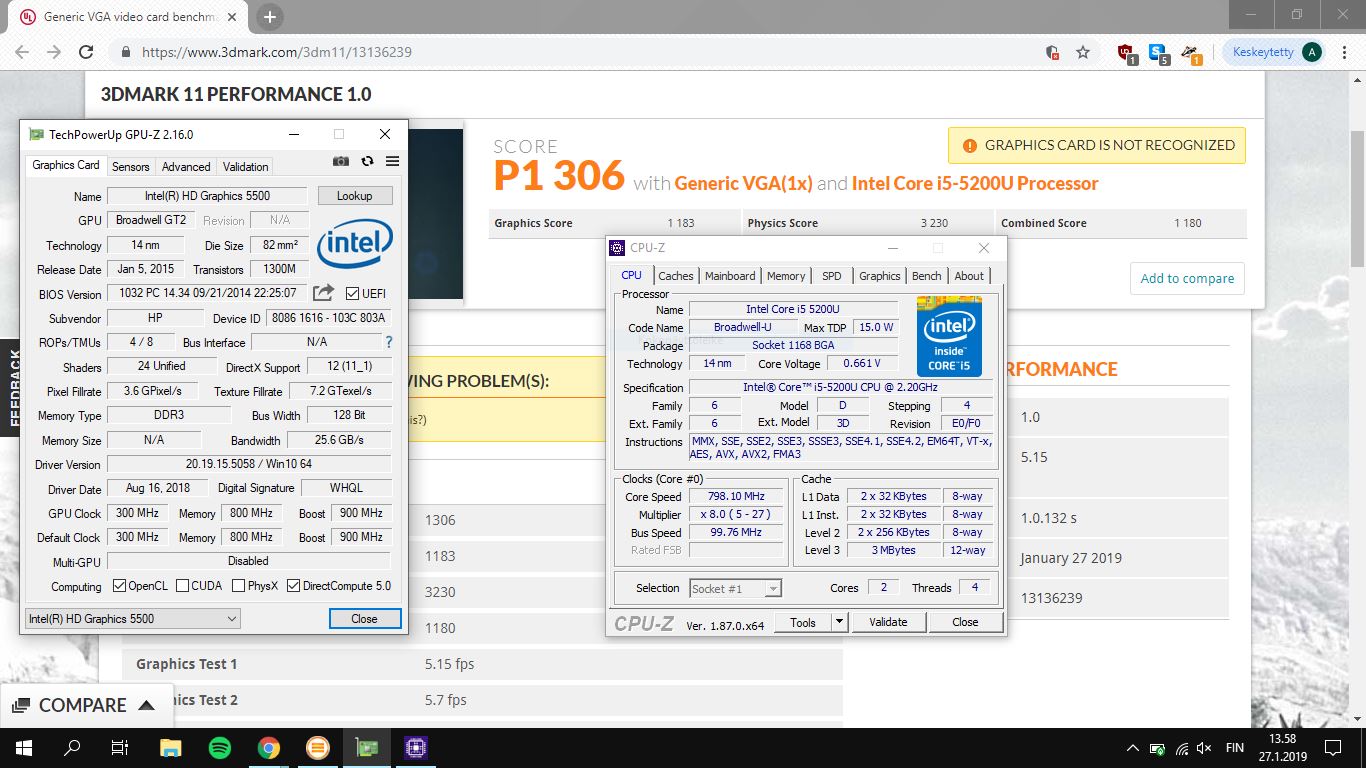Open the Memory tab in CPU-Z
The image size is (1366, 768).
786,276
